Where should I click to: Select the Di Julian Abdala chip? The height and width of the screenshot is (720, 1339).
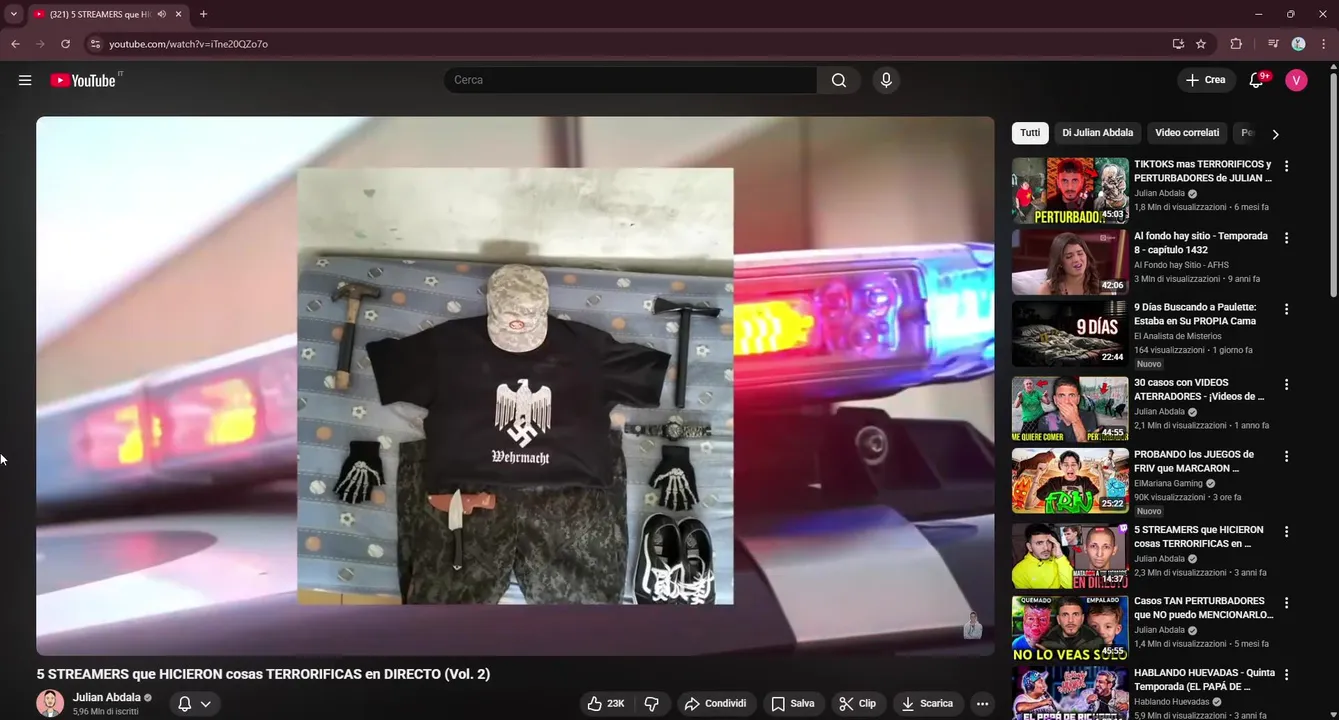click(1098, 133)
